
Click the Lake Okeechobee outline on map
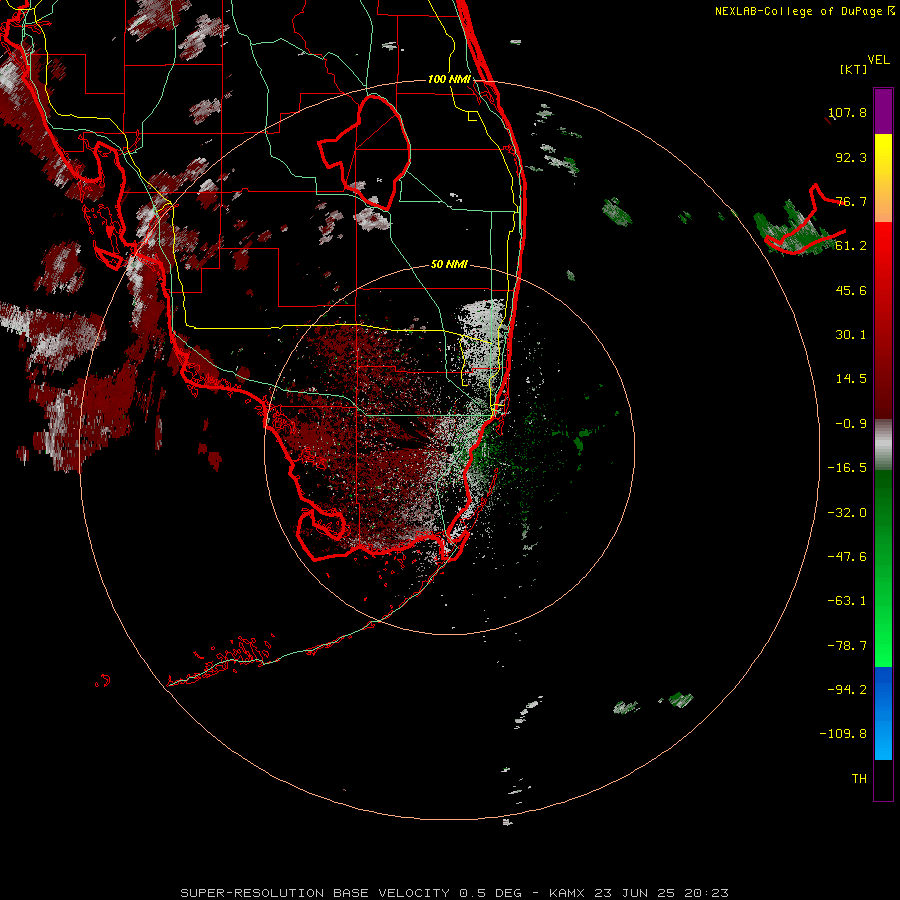(365, 152)
